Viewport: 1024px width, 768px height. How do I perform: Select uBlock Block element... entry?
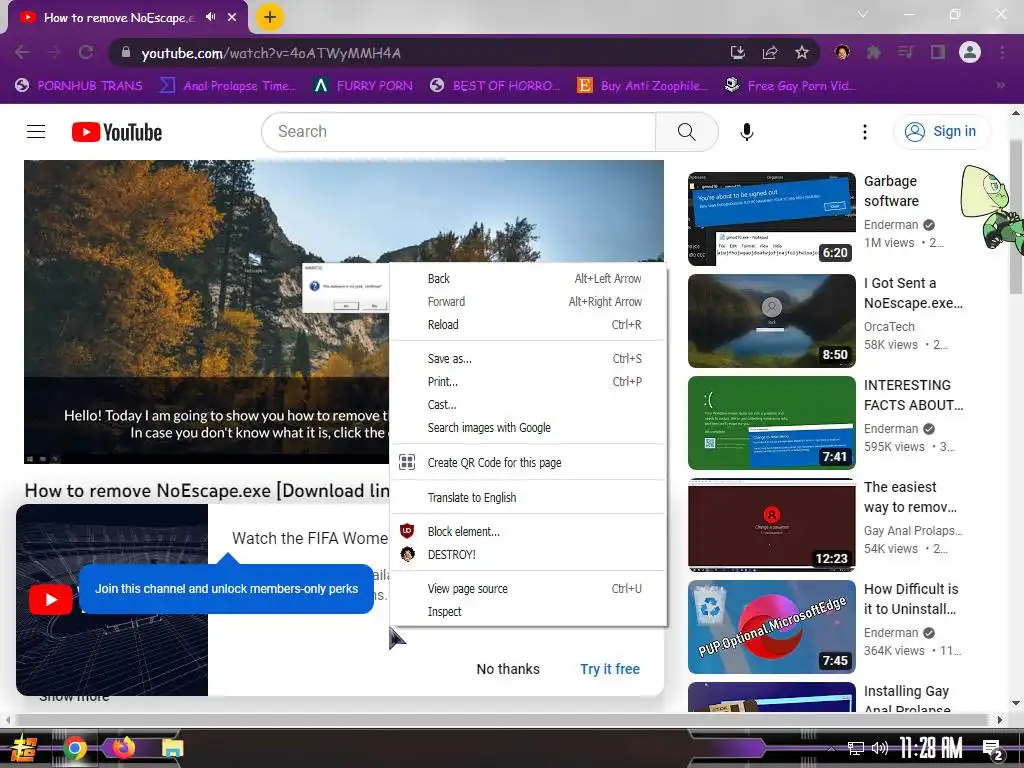click(x=528, y=532)
